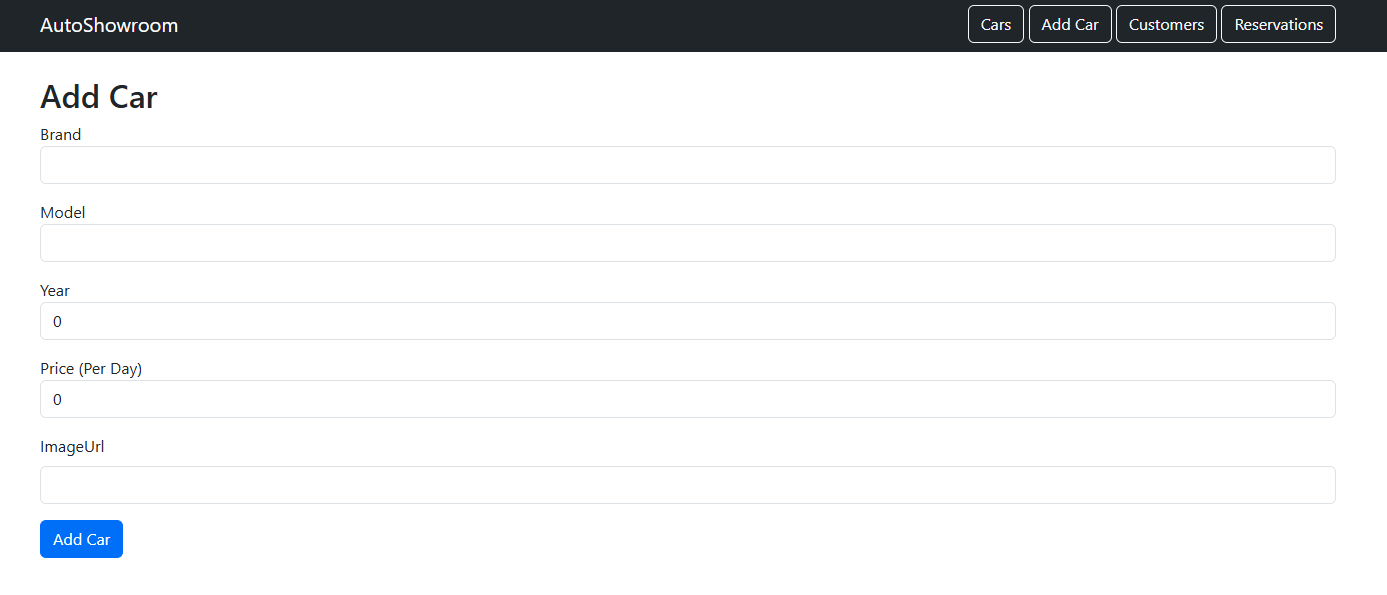Click the Price (Per Day) input
The width and height of the screenshot is (1387, 595).
point(687,399)
